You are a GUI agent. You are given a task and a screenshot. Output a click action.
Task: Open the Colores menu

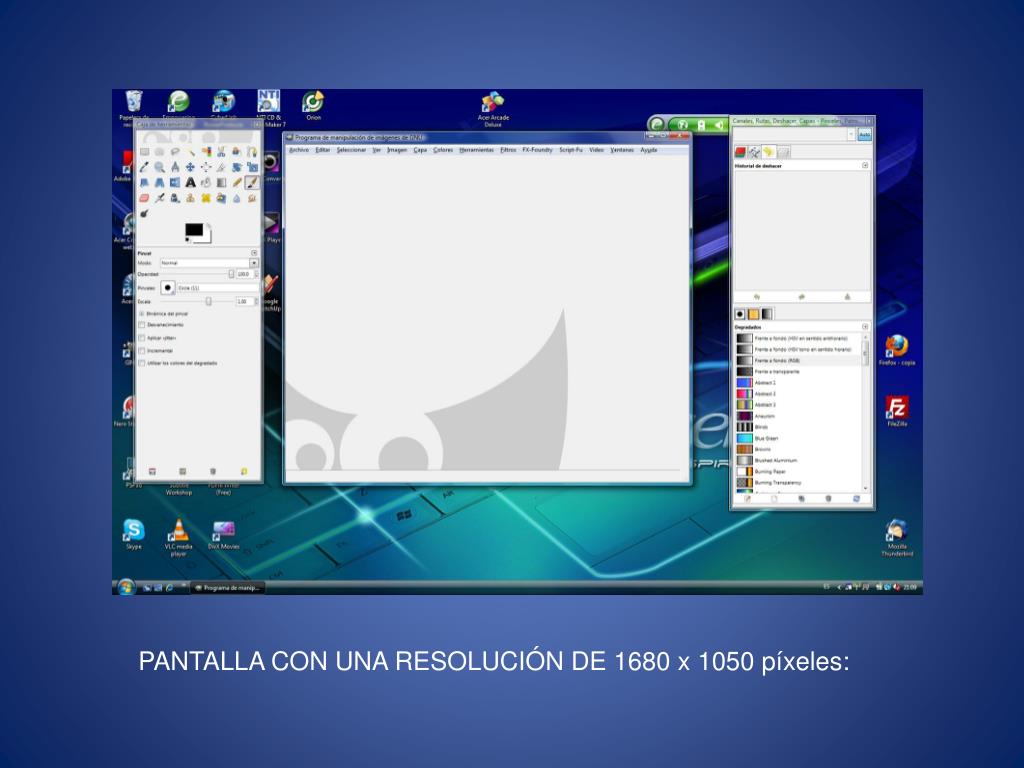(x=443, y=150)
